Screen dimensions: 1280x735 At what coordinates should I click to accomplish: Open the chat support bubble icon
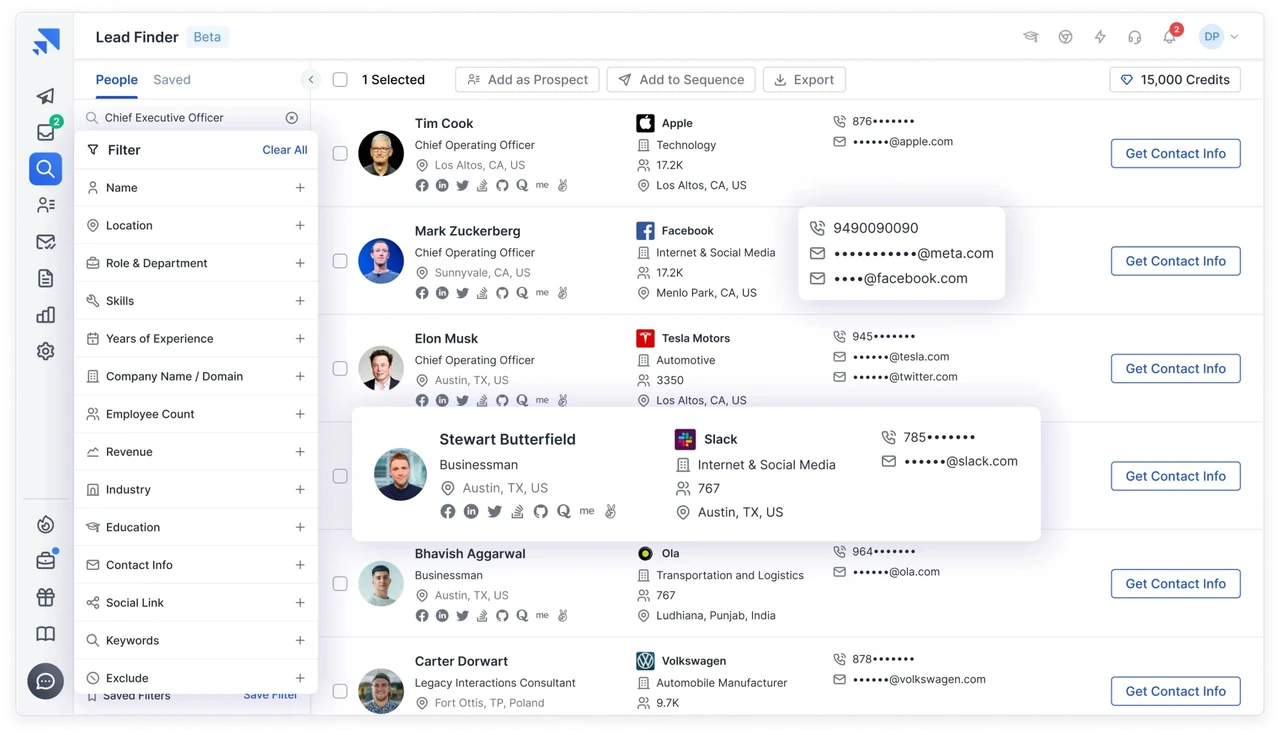point(46,681)
